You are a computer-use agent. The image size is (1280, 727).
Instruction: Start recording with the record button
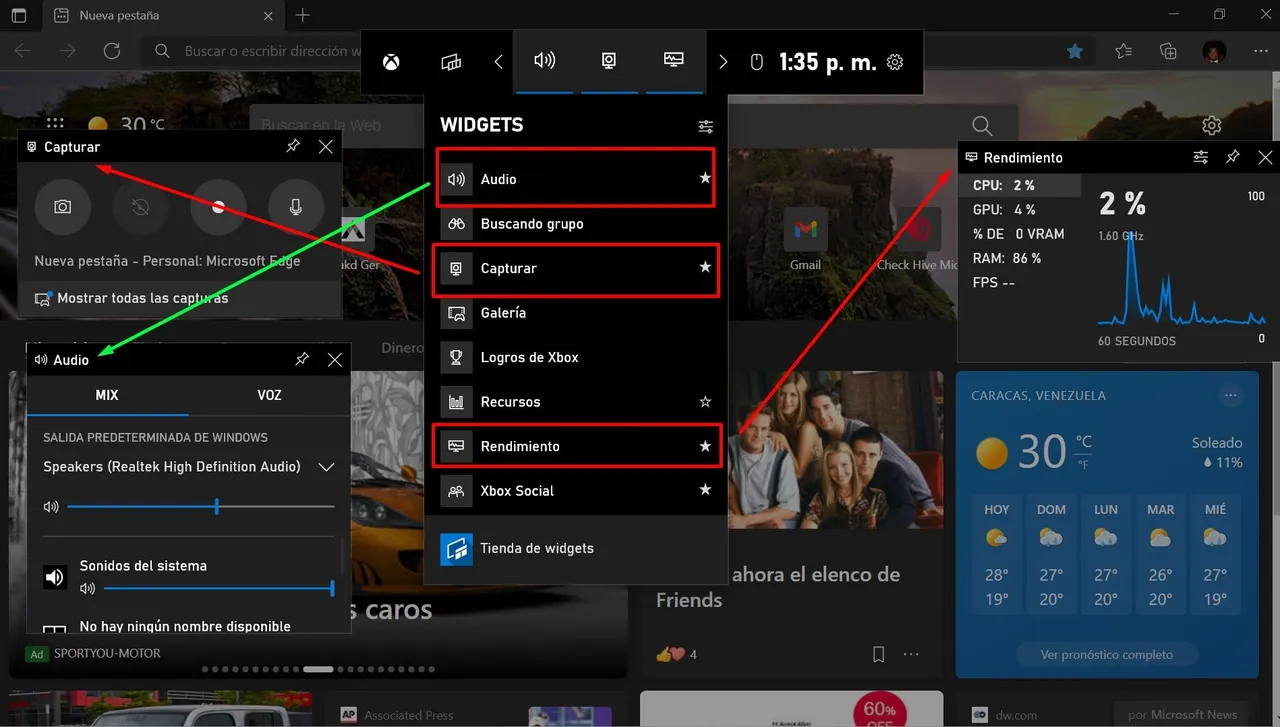[219, 206]
